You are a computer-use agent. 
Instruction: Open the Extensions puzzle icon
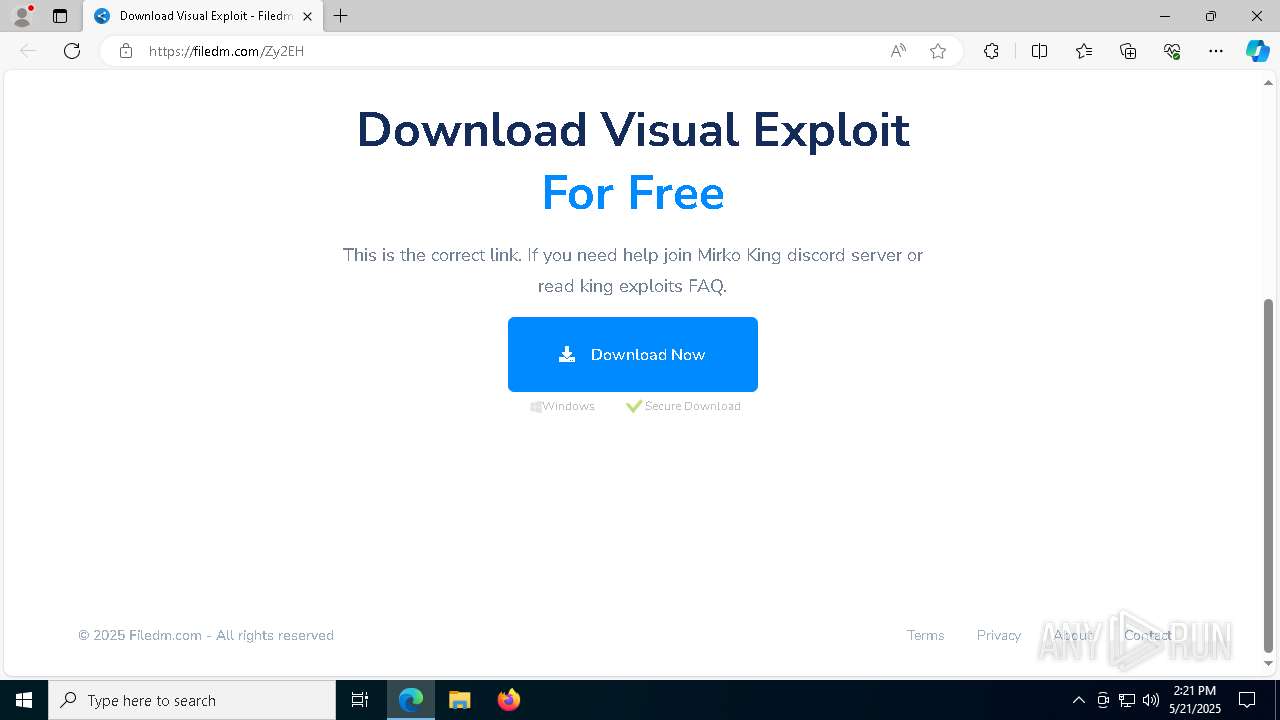point(991,51)
